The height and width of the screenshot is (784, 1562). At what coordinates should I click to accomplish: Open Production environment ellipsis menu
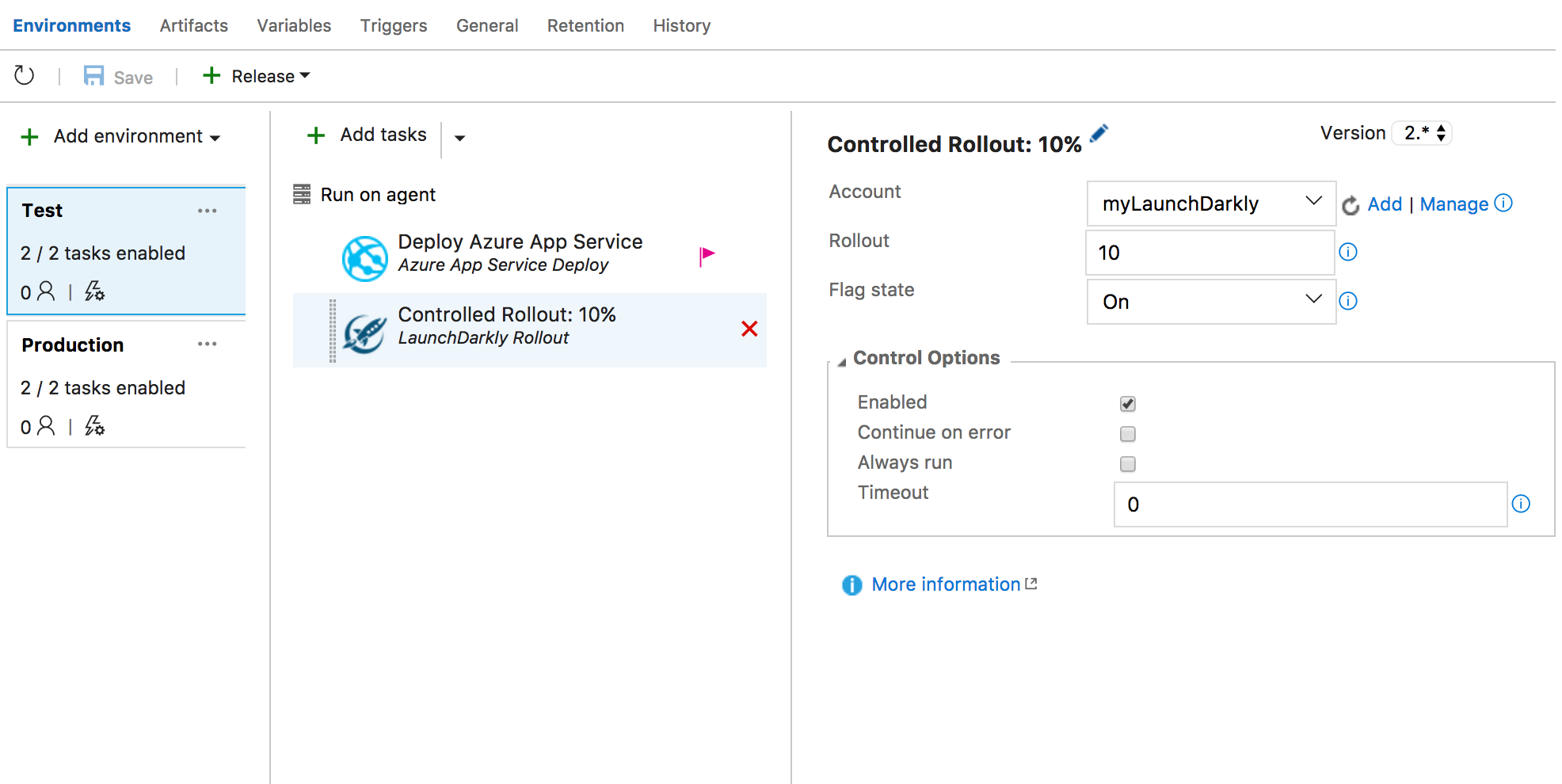tap(208, 344)
